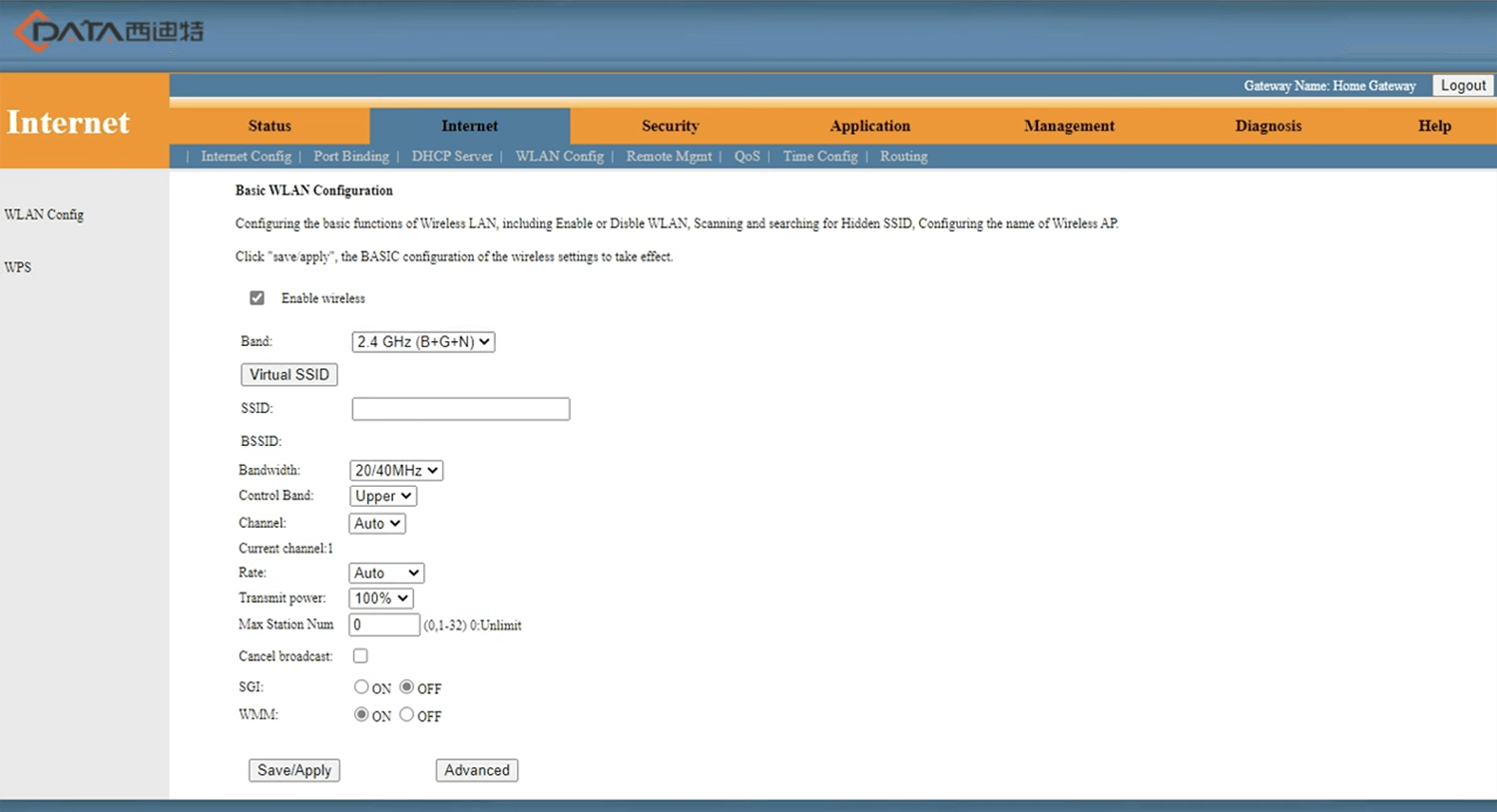Open the DHCP Server submenu link
Viewport: 1497px width, 812px height.
pos(452,157)
